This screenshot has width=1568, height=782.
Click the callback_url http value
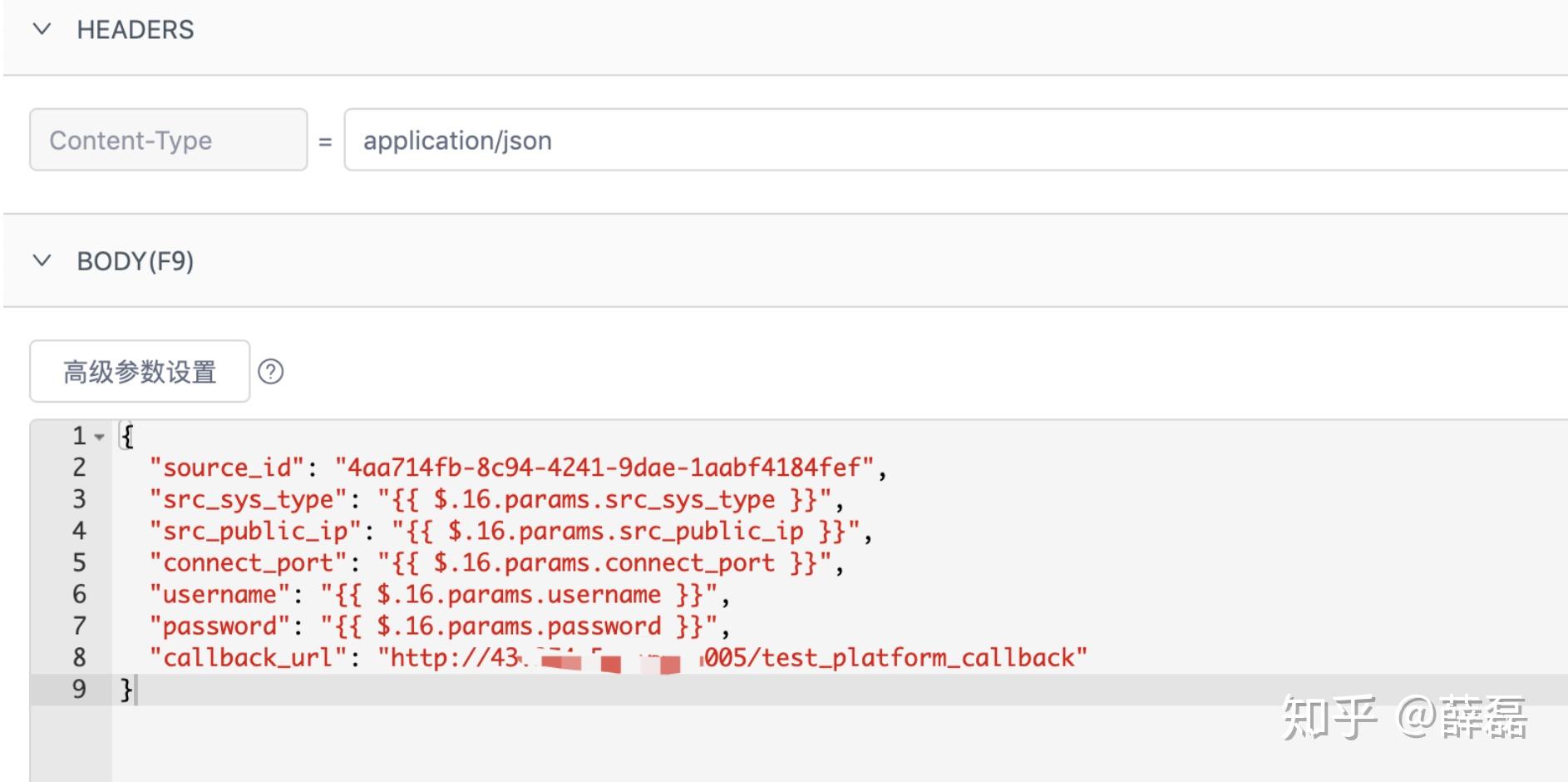point(732,658)
